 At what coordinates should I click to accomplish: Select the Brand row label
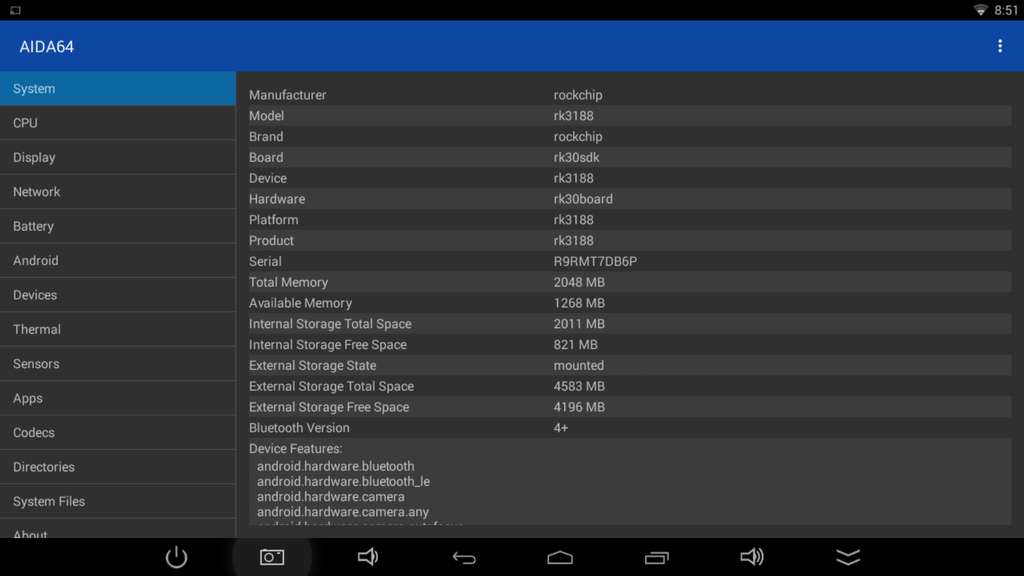(266, 136)
